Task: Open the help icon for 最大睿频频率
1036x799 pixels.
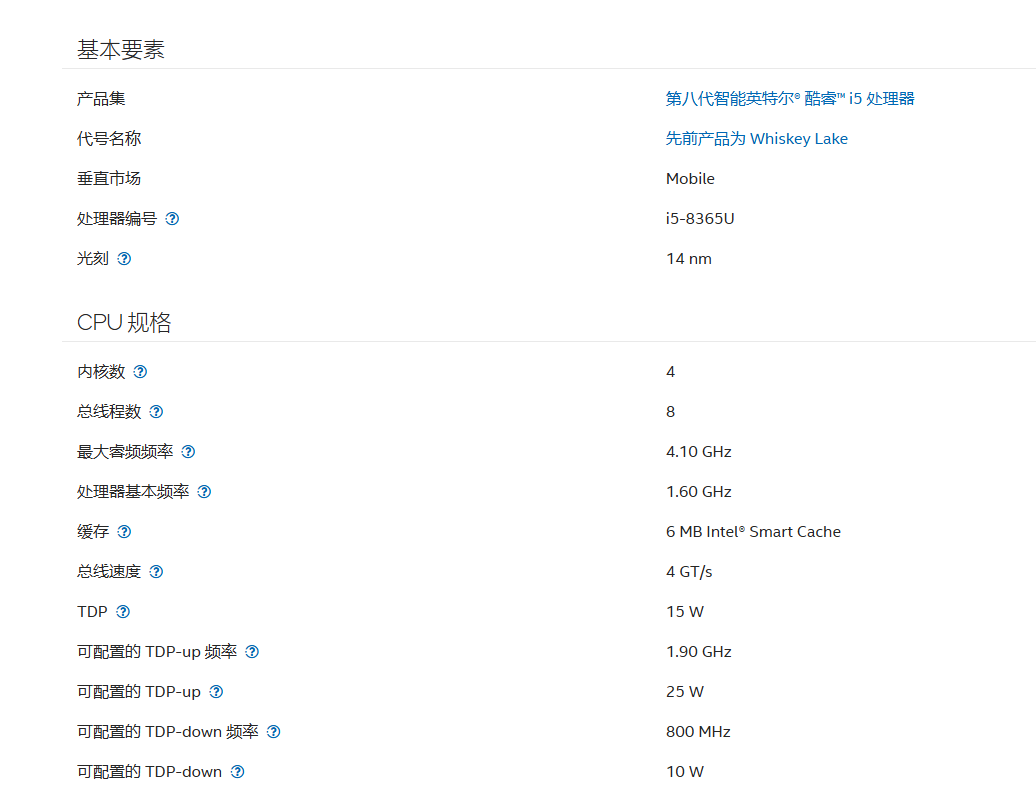Action: pos(188,451)
